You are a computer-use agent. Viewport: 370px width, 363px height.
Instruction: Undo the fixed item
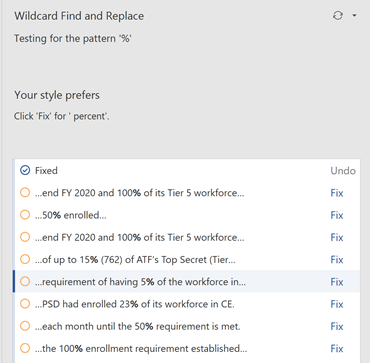(343, 171)
